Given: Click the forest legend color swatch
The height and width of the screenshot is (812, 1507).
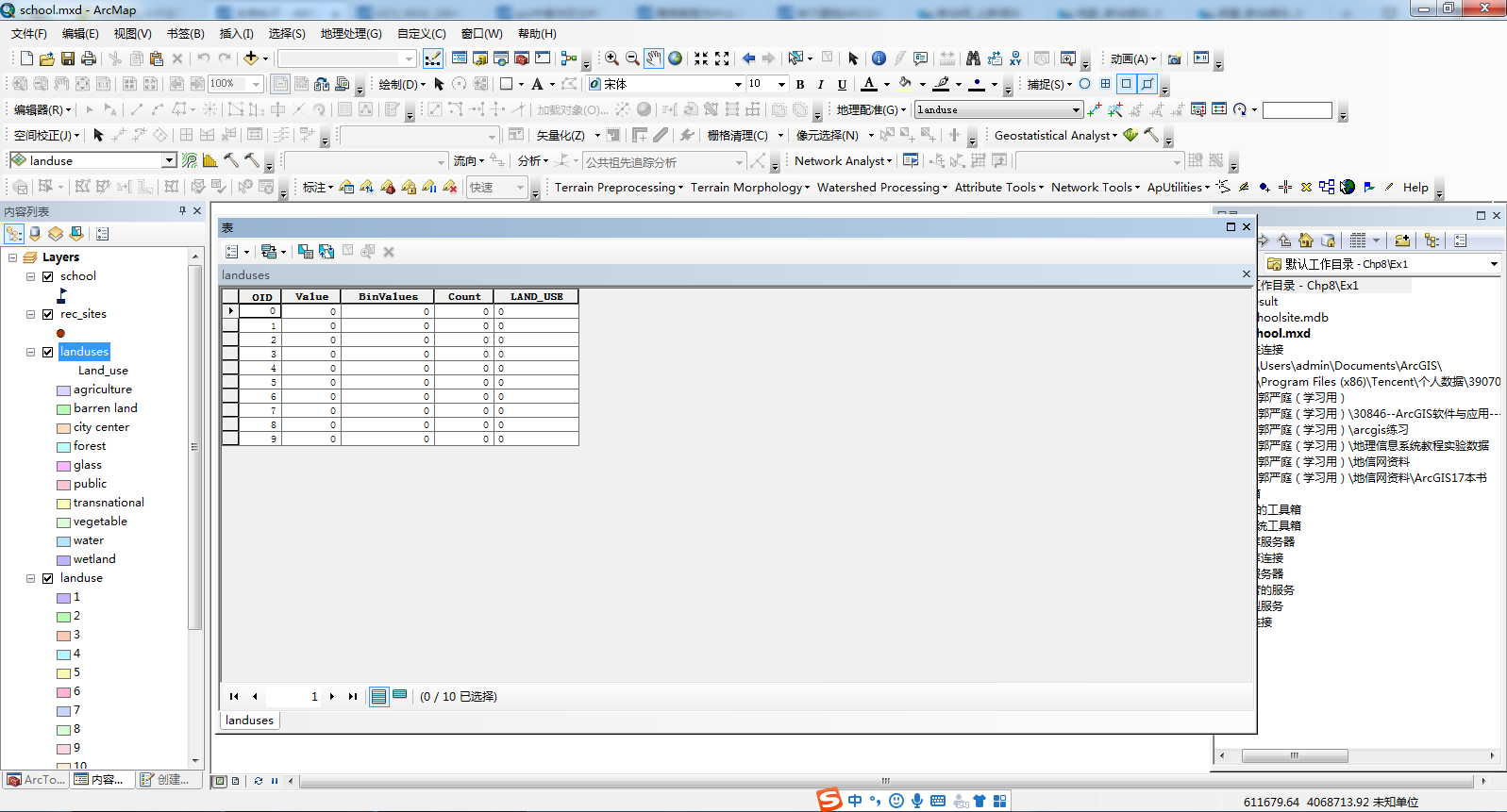Looking at the screenshot, I should coord(63,447).
